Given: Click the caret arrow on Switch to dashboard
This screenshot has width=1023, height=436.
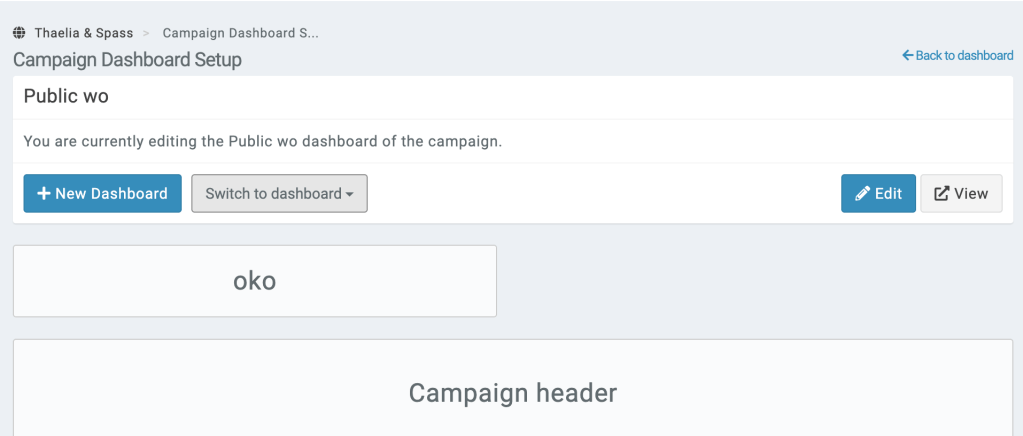Looking at the screenshot, I should [x=350, y=195].
